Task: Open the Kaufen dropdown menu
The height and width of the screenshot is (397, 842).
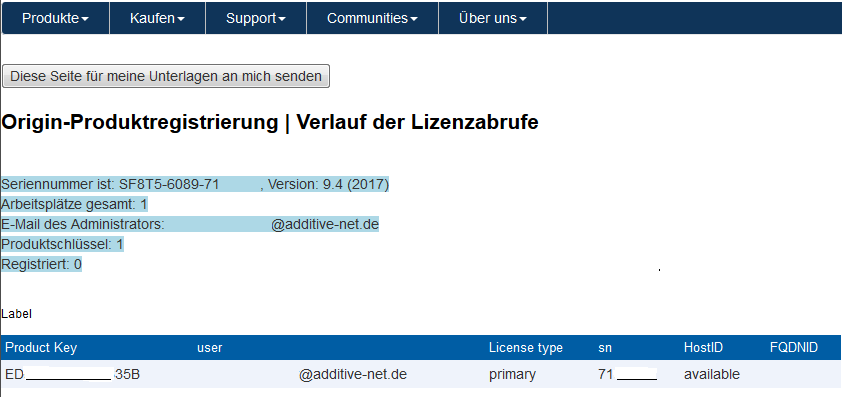Action: coord(157,18)
